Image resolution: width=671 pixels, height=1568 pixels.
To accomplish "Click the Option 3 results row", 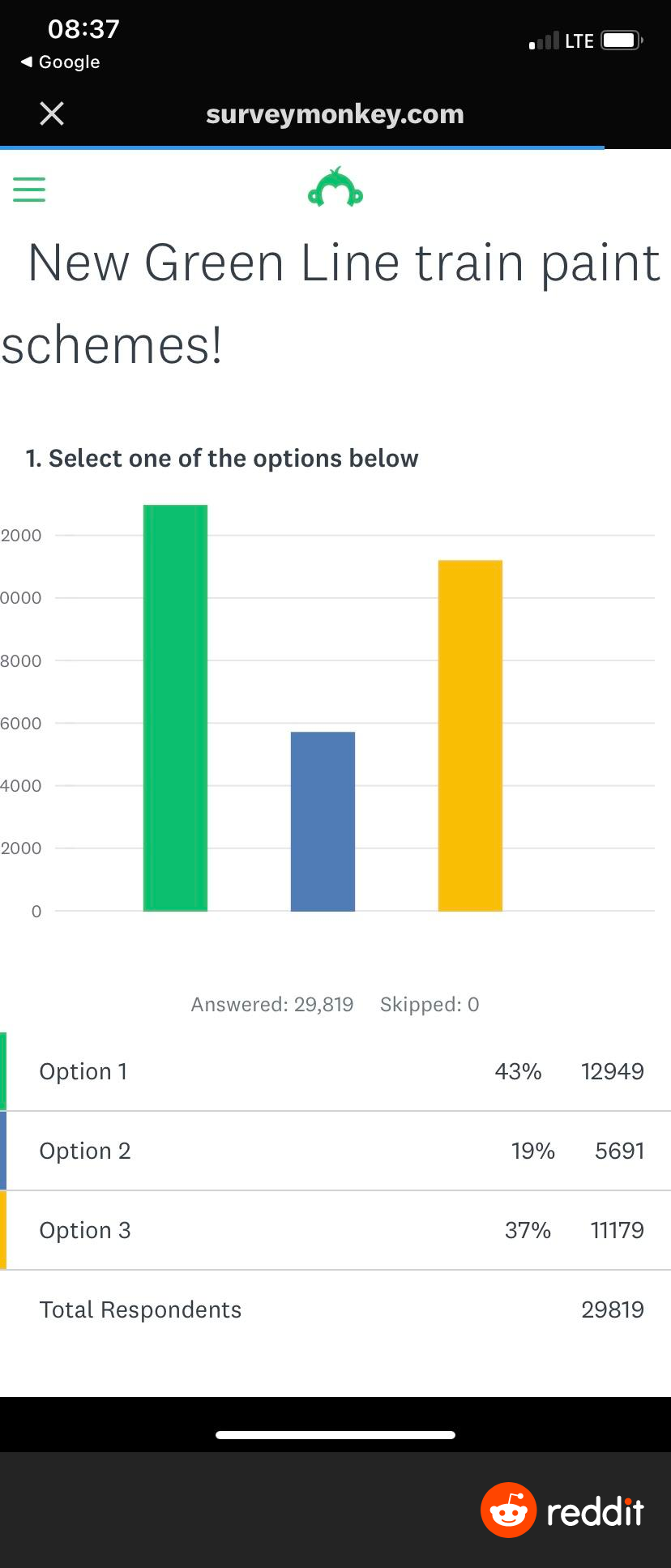I will tap(335, 1230).
